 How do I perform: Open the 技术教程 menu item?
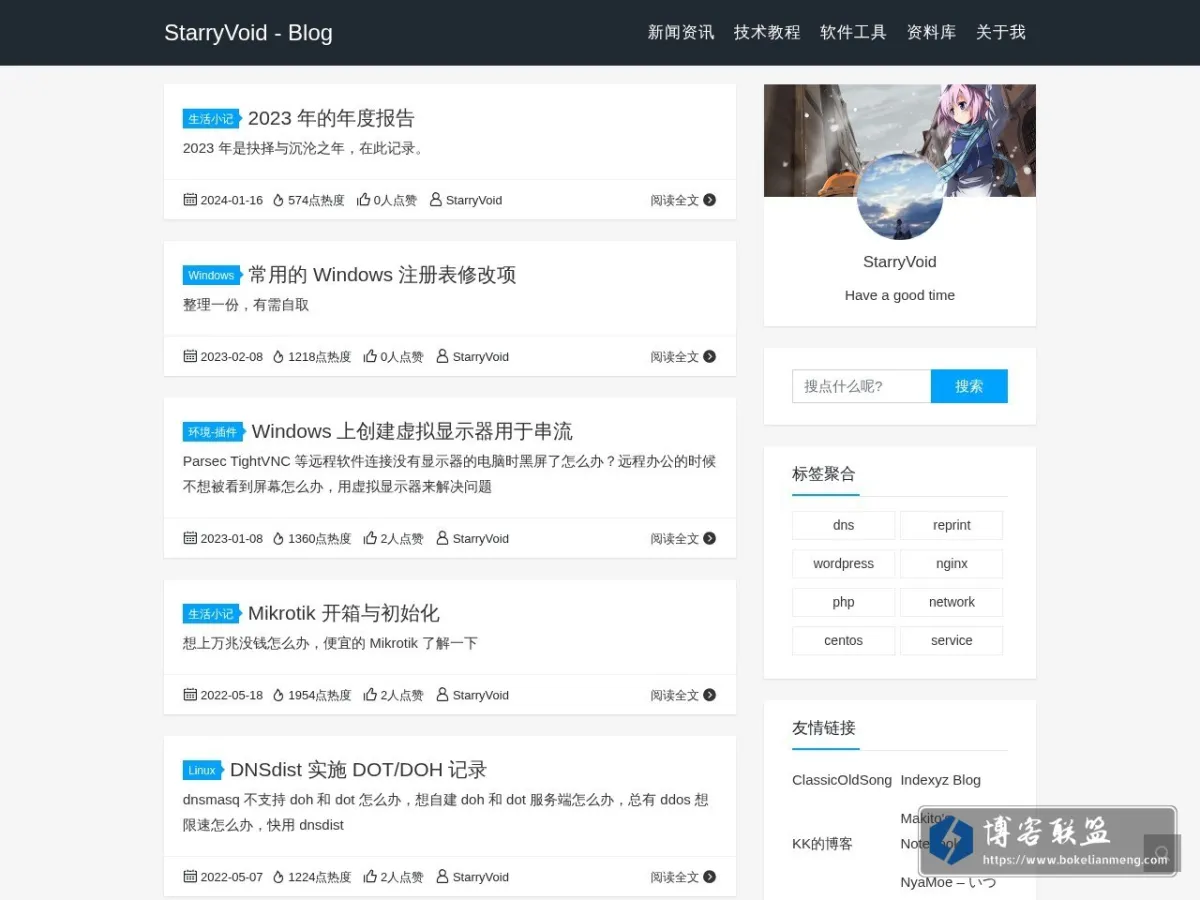(x=767, y=32)
